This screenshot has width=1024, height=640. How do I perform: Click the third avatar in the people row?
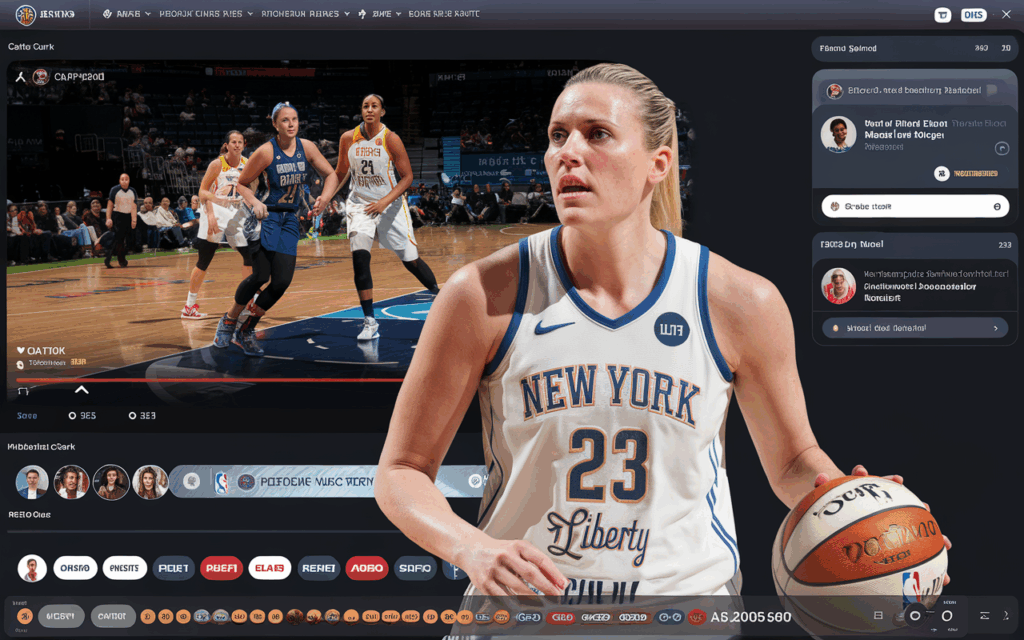click(111, 482)
